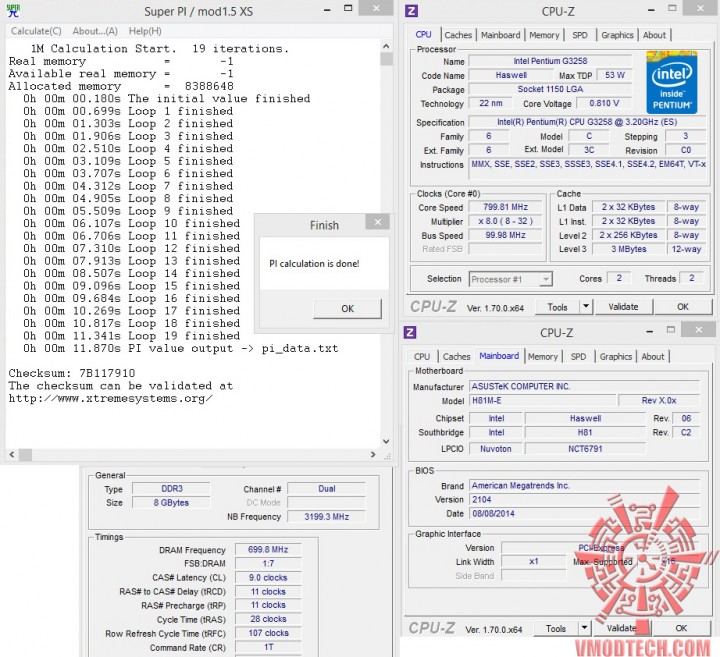
Task: Click BIOS Date value 08/08/2014
Action: click(585, 514)
